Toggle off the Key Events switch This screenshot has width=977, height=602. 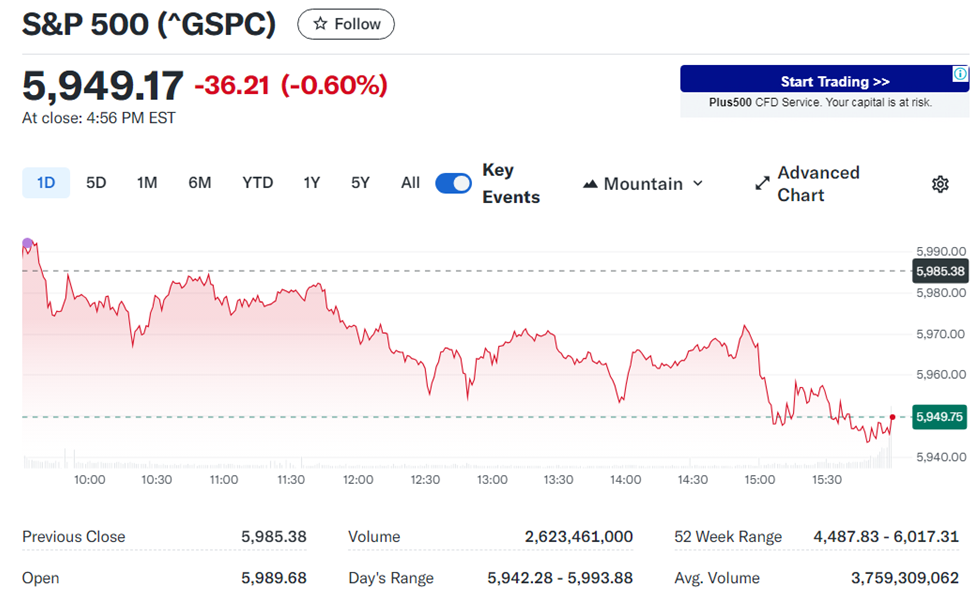[x=452, y=183]
